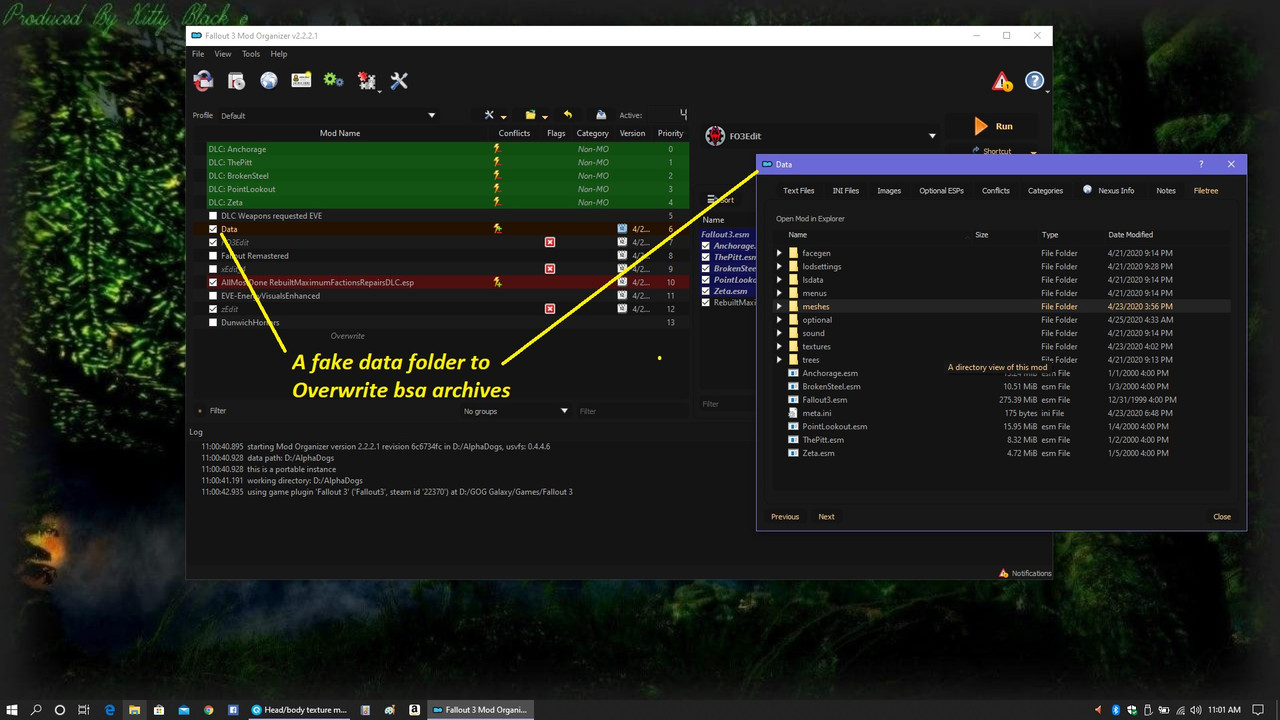Open the Amazon taskbar icon
The width and height of the screenshot is (1280, 720).
click(414, 709)
